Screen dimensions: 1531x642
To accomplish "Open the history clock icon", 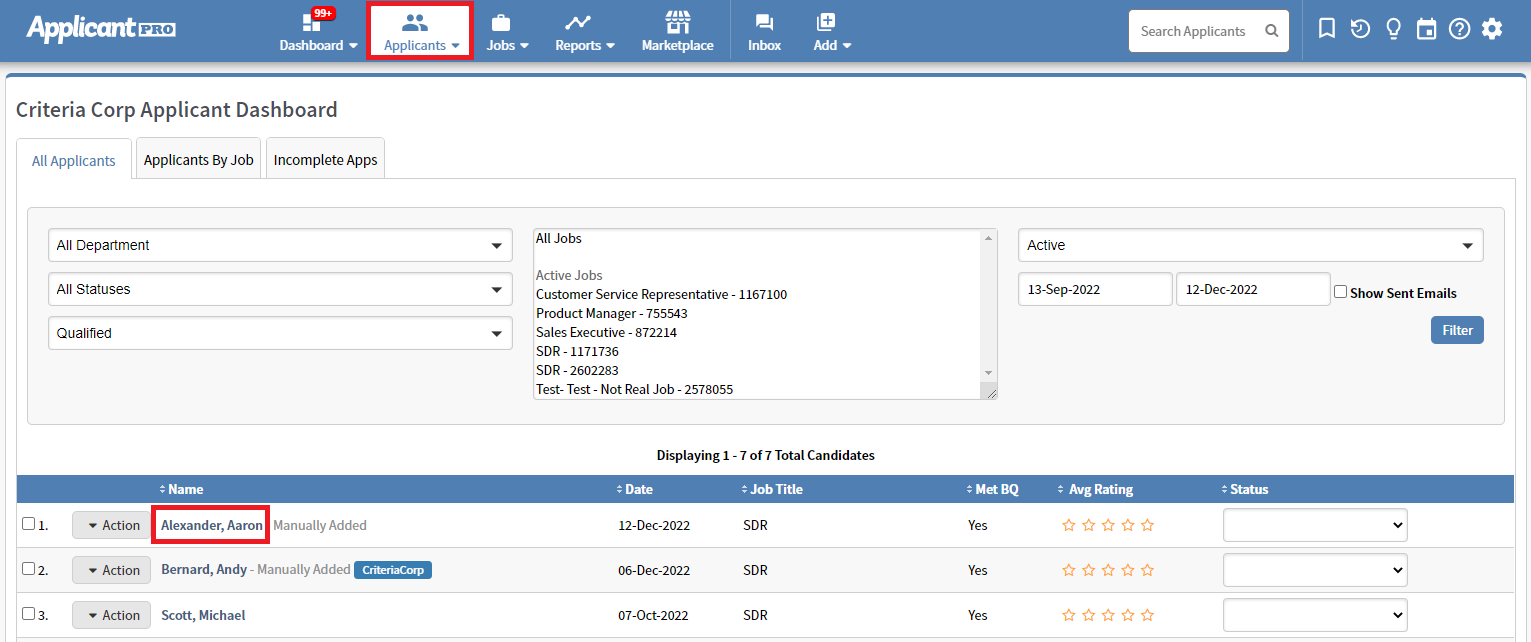I will coord(1359,29).
